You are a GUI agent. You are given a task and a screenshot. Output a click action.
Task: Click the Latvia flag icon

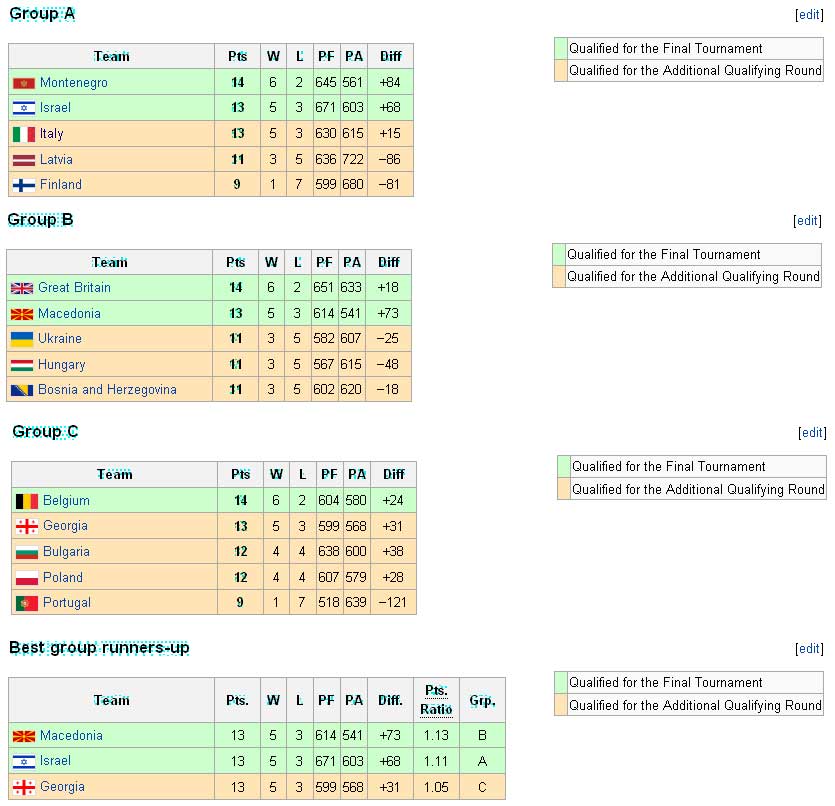coord(24,160)
